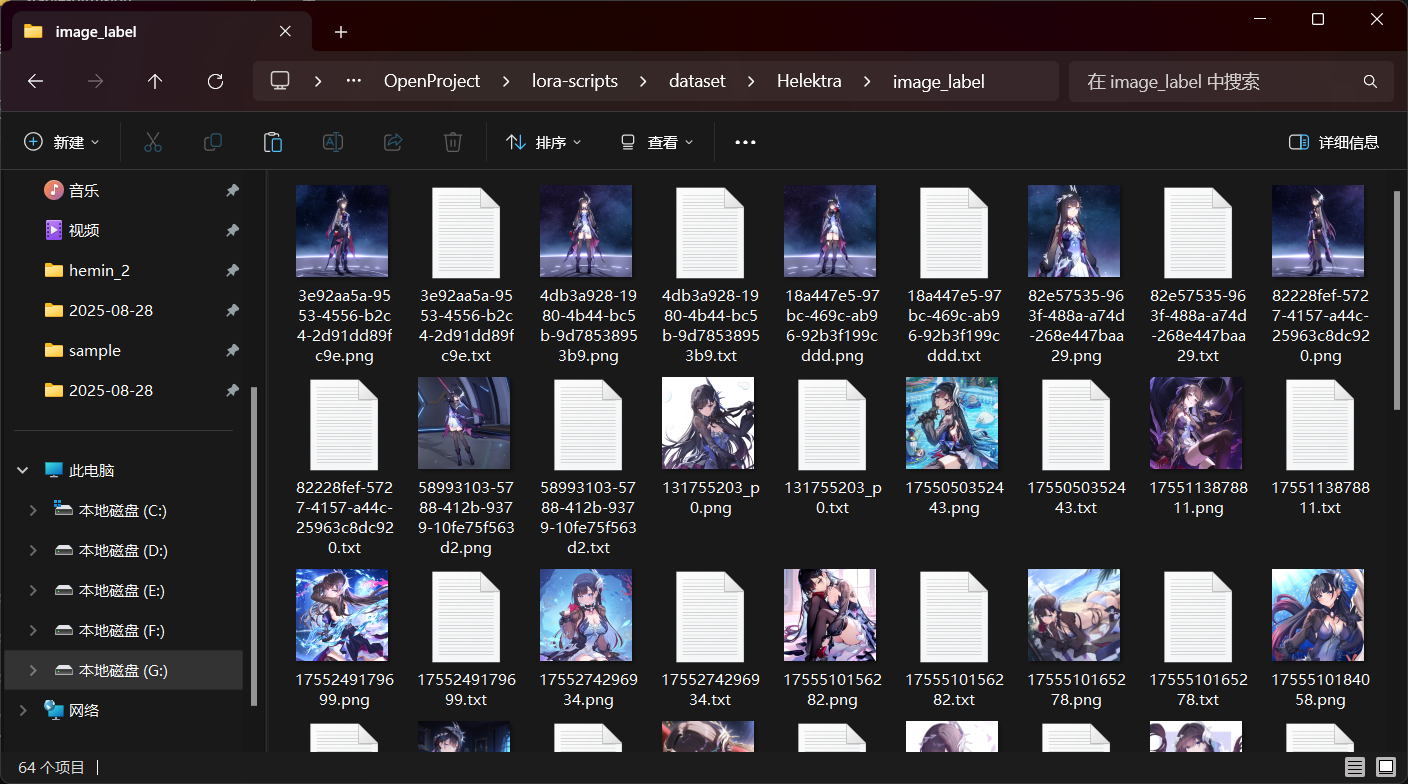Expand the Network tree node
This screenshot has width=1408, height=784.
[x=23, y=710]
